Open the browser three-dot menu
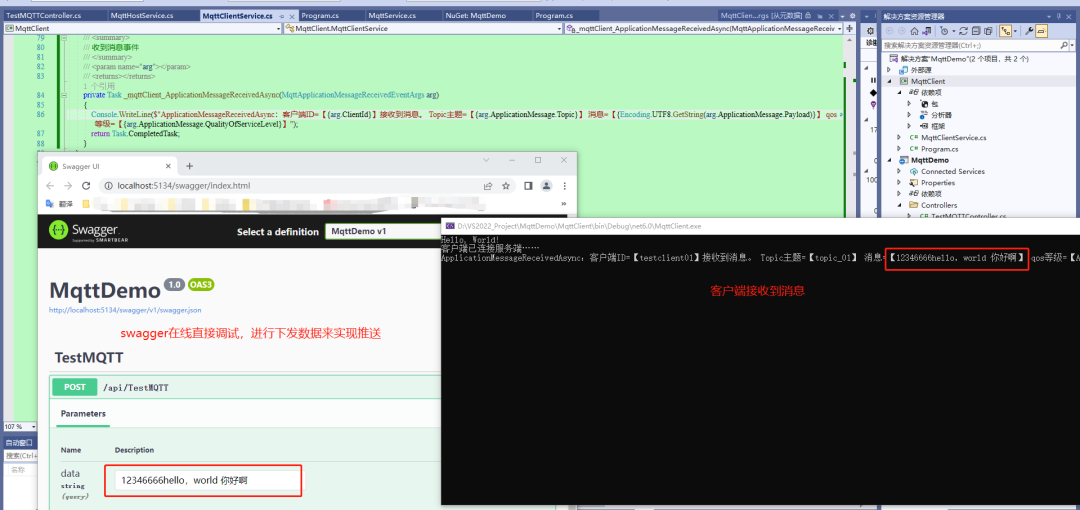Screen dimensions: 1080x510 565,186
